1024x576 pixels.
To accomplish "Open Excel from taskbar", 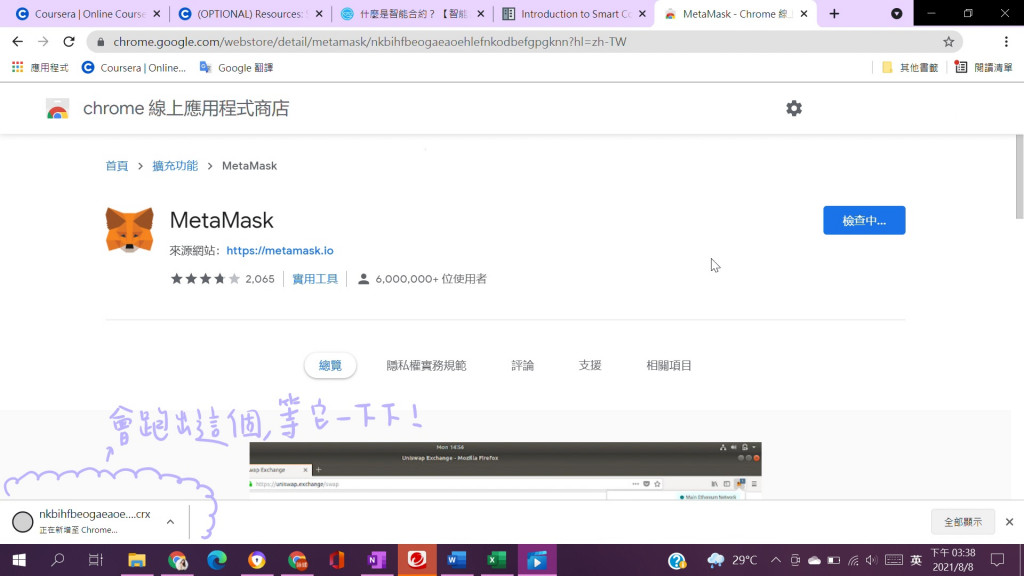I will [x=497, y=560].
